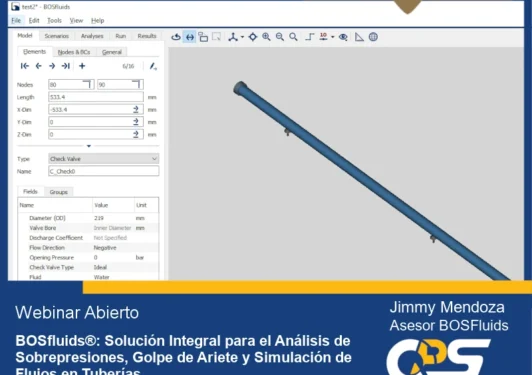Open the File menu
This screenshot has width=532, height=375.
pyautogui.click(x=16, y=21)
